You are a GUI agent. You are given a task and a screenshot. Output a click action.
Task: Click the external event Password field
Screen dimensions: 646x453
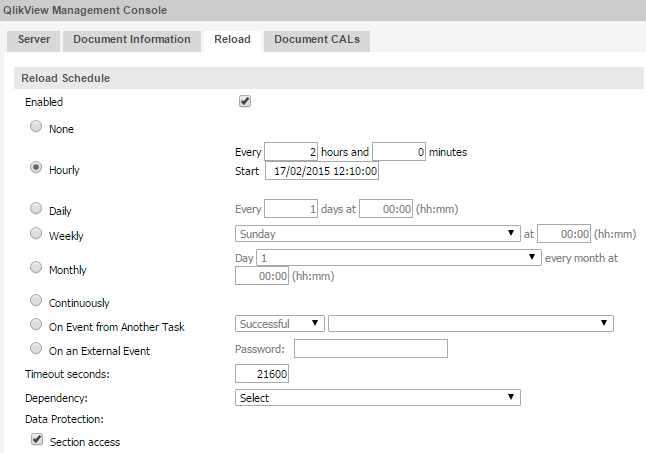[x=370, y=349]
